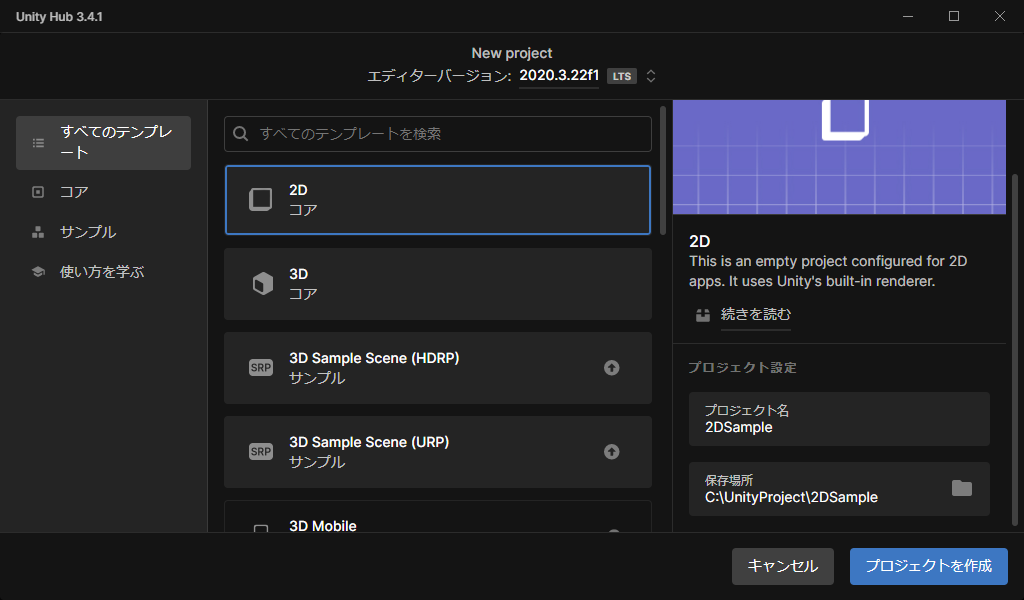
Task: Click the 2D template preview image
Action: pyautogui.click(x=839, y=157)
